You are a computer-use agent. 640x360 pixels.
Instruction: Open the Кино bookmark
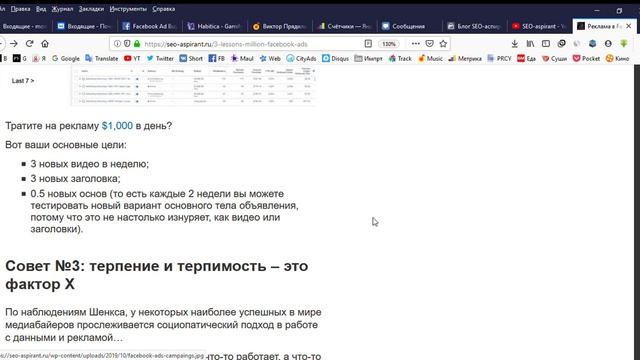click(x=618, y=58)
